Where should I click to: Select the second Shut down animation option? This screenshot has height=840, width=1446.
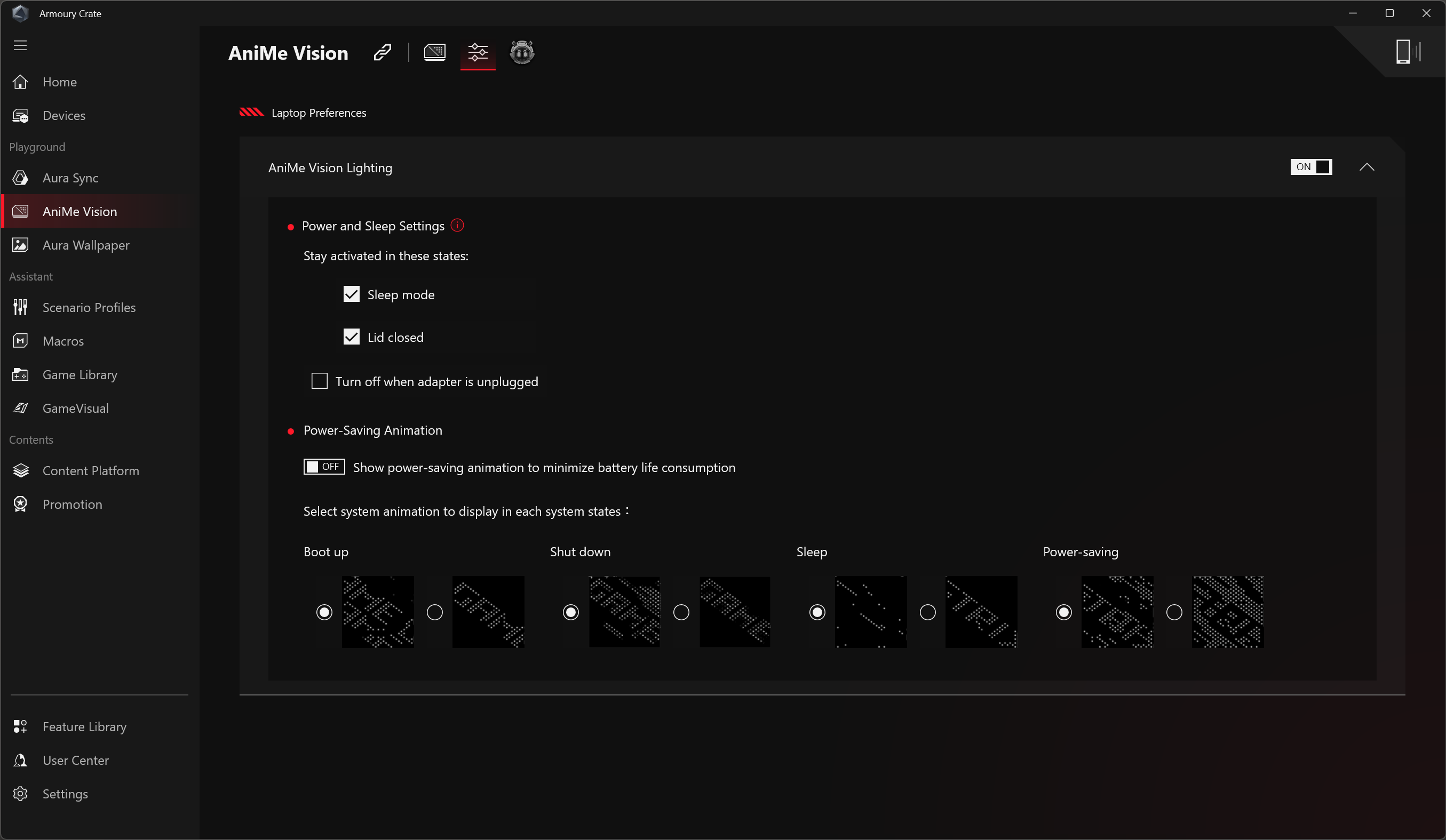681,612
